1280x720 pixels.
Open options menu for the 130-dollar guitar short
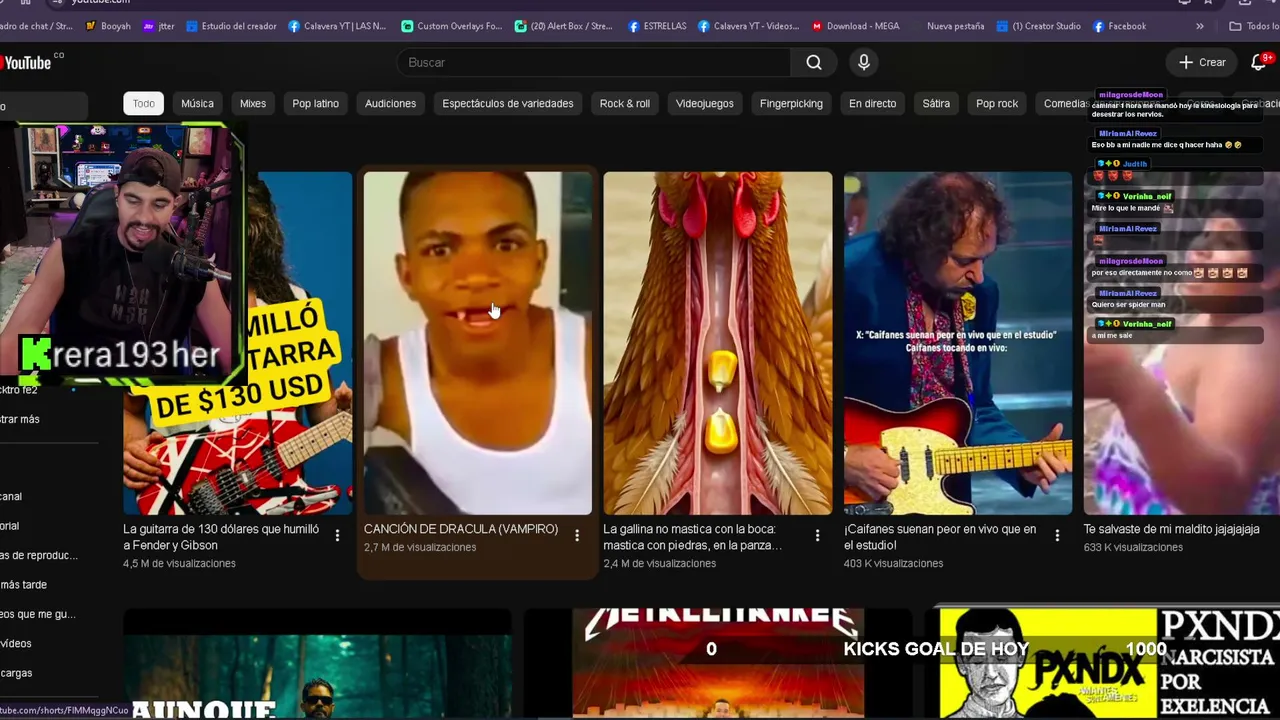337,536
